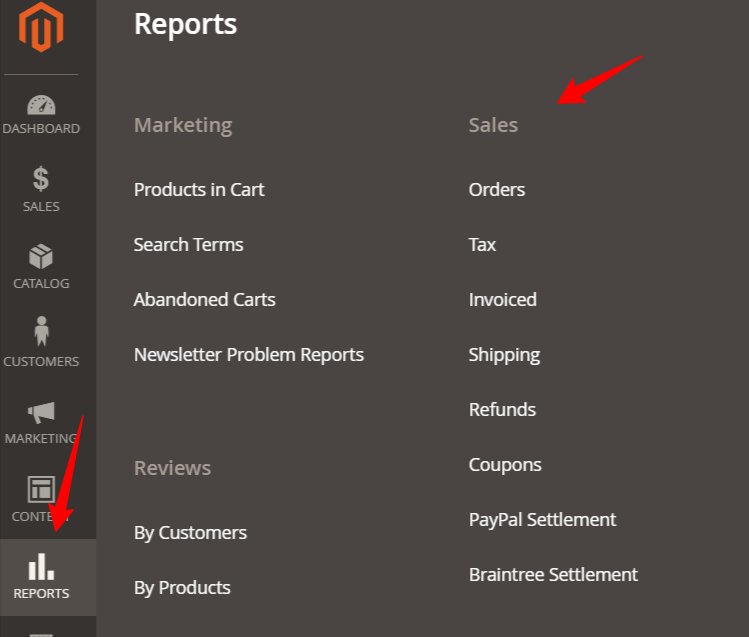
Task: Open reviews By Customers report
Action: (190, 533)
